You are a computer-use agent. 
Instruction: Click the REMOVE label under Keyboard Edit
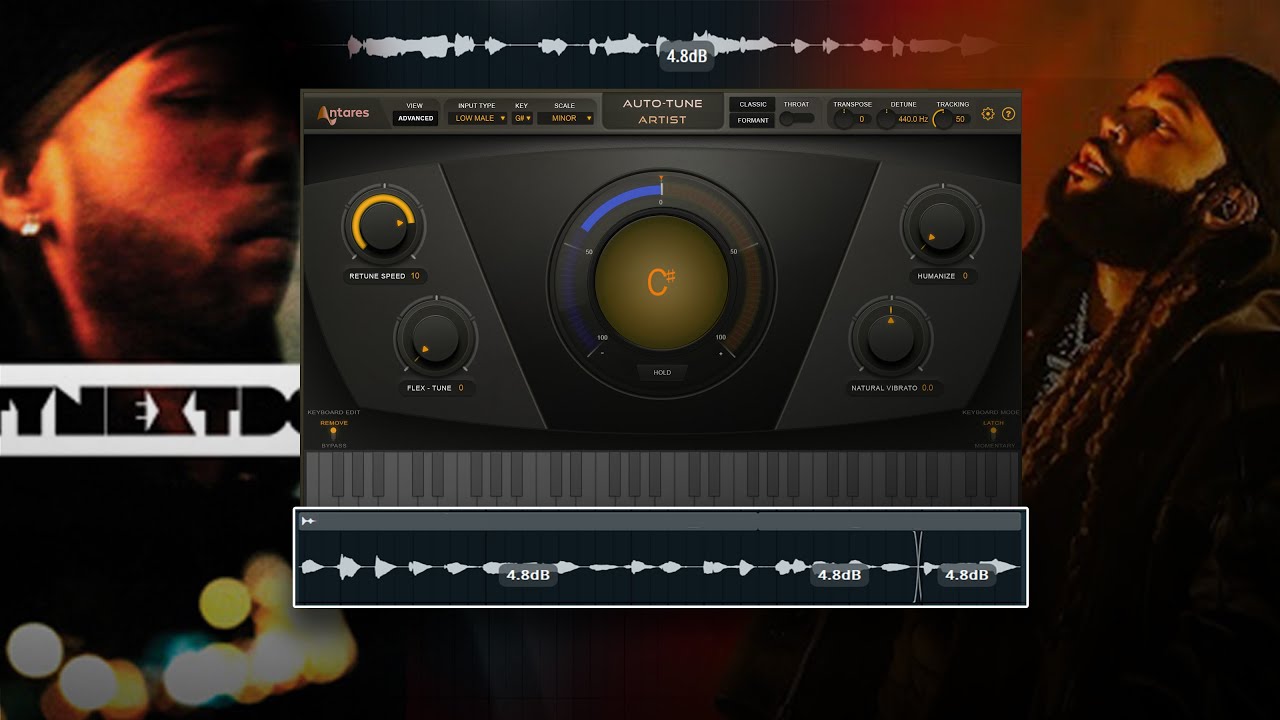point(334,423)
